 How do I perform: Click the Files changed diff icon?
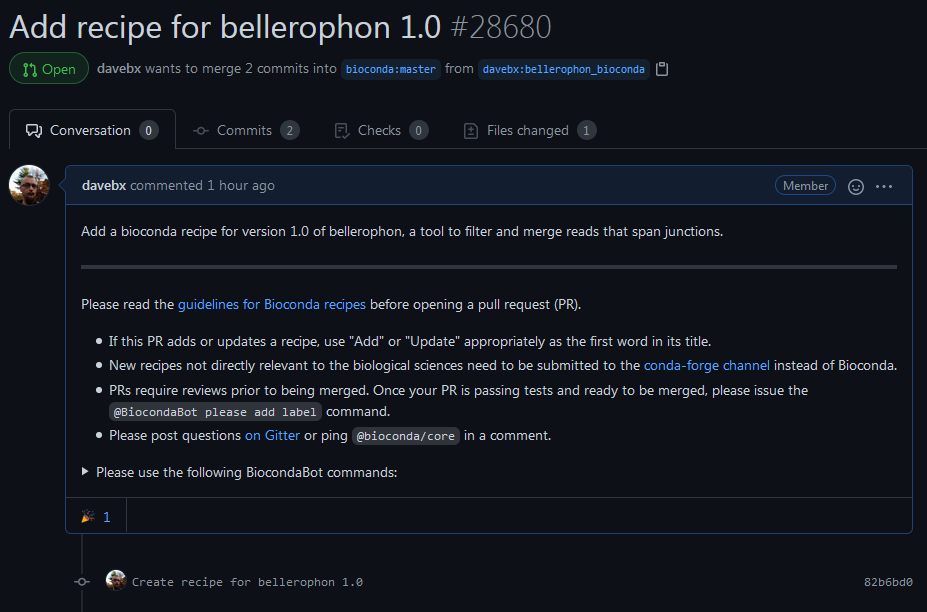pyautogui.click(x=471, y=131)
